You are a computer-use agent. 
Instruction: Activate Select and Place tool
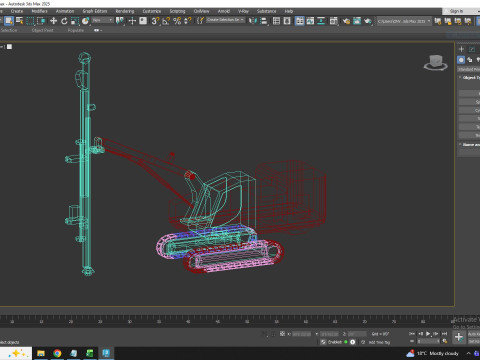(86, 21)
